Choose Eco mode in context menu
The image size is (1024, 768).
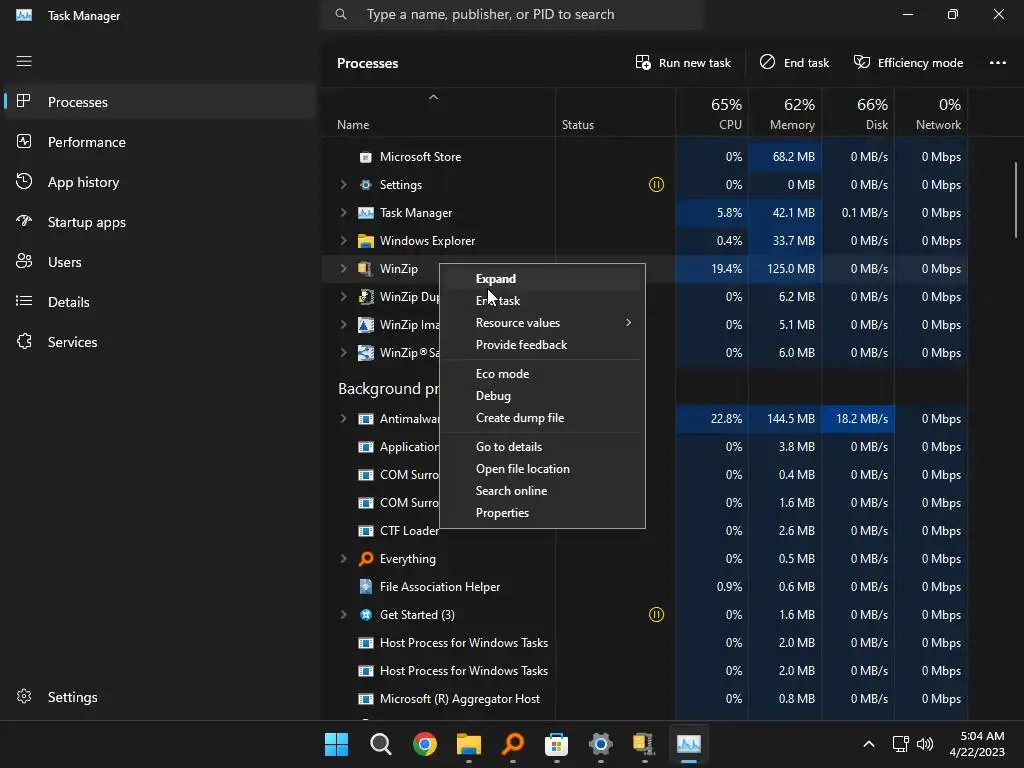tap(542, 374)
